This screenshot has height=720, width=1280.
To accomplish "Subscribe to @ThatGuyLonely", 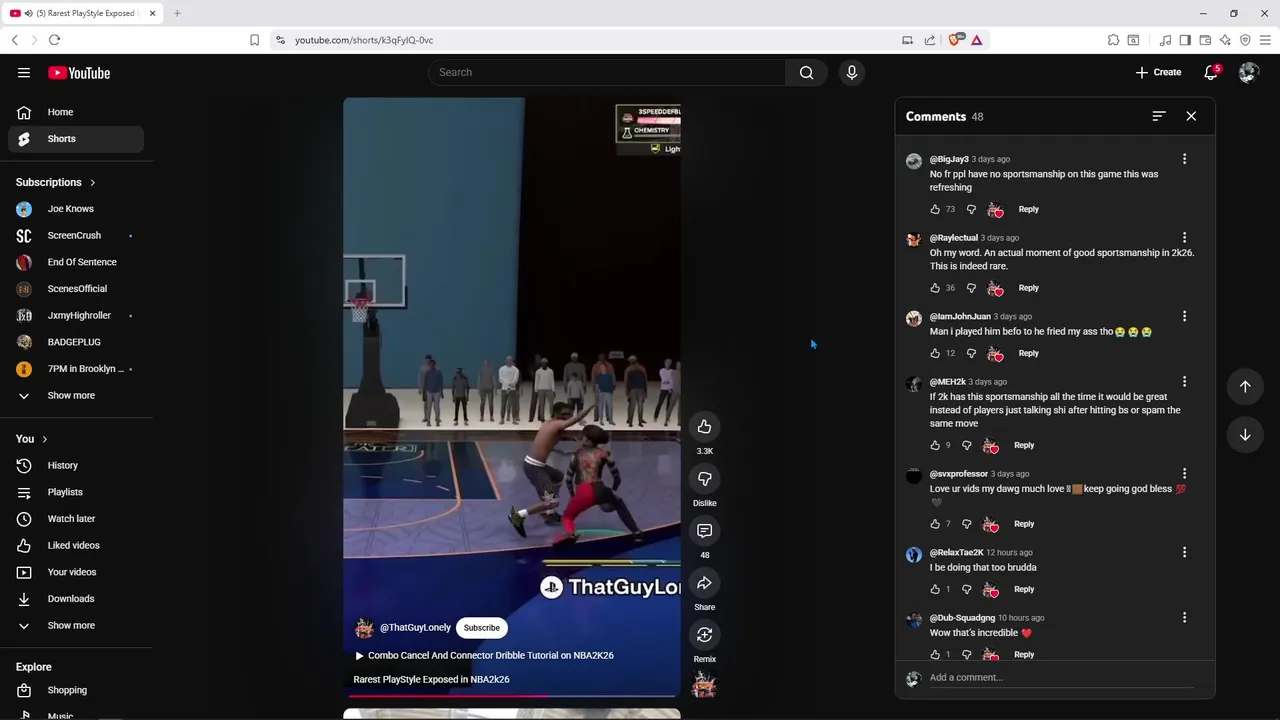I will [481, 628].
